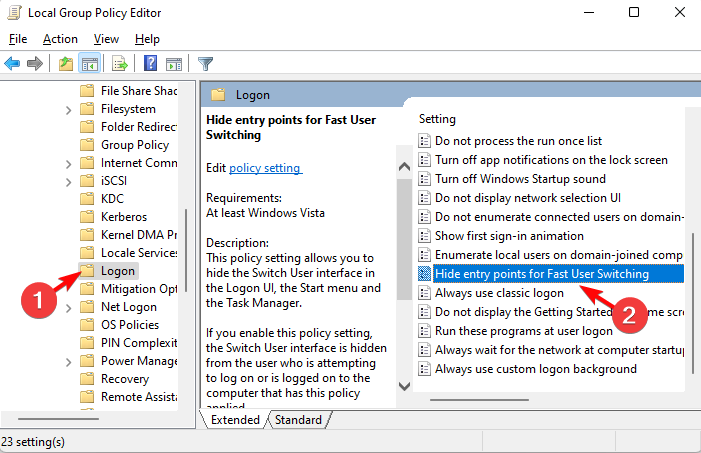701x453 pixels.
Task: Click the Logon folder icon in header
Action: pyautogui.click(x=218, y=95)
